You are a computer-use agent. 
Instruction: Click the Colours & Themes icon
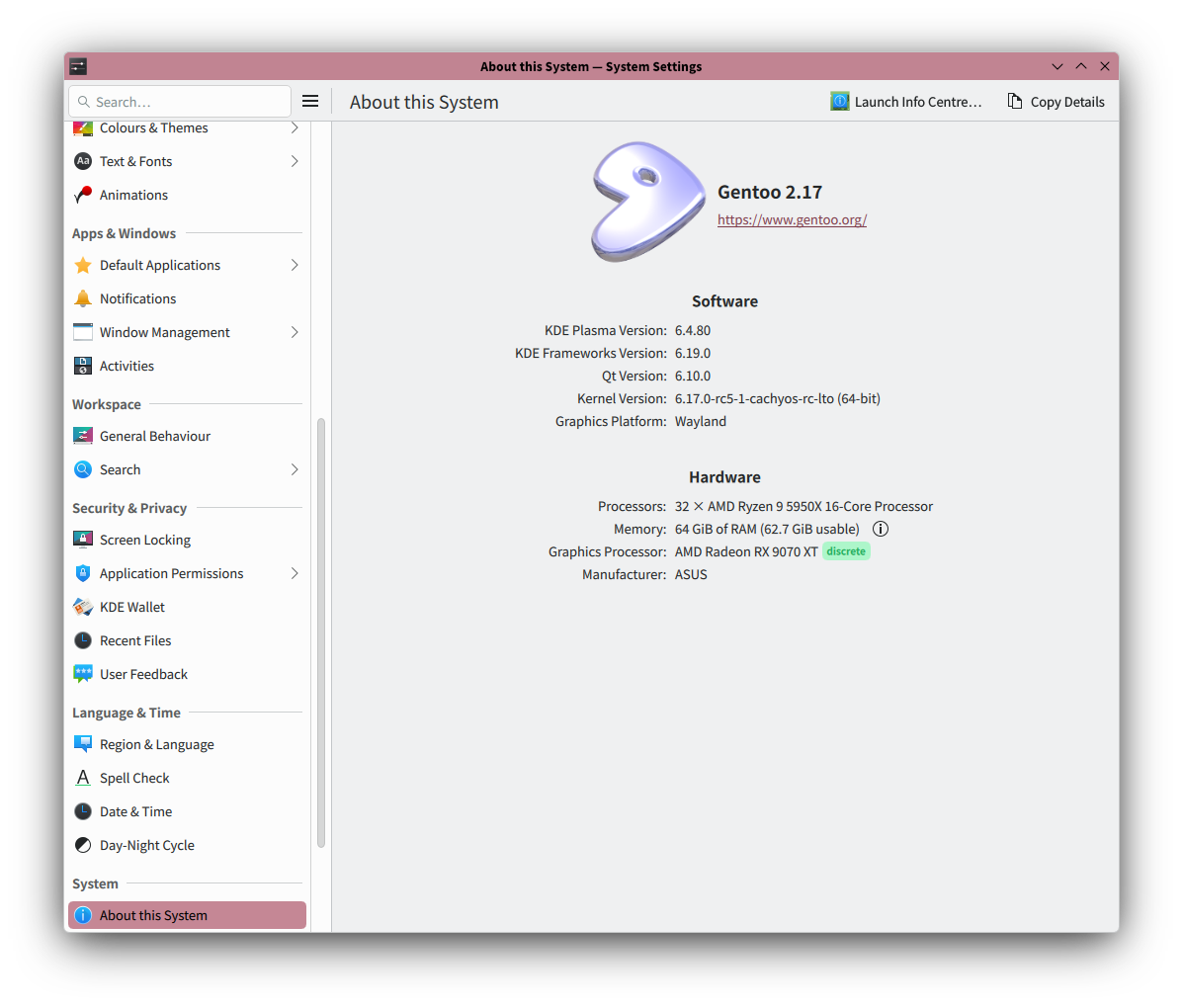(83, 128)
